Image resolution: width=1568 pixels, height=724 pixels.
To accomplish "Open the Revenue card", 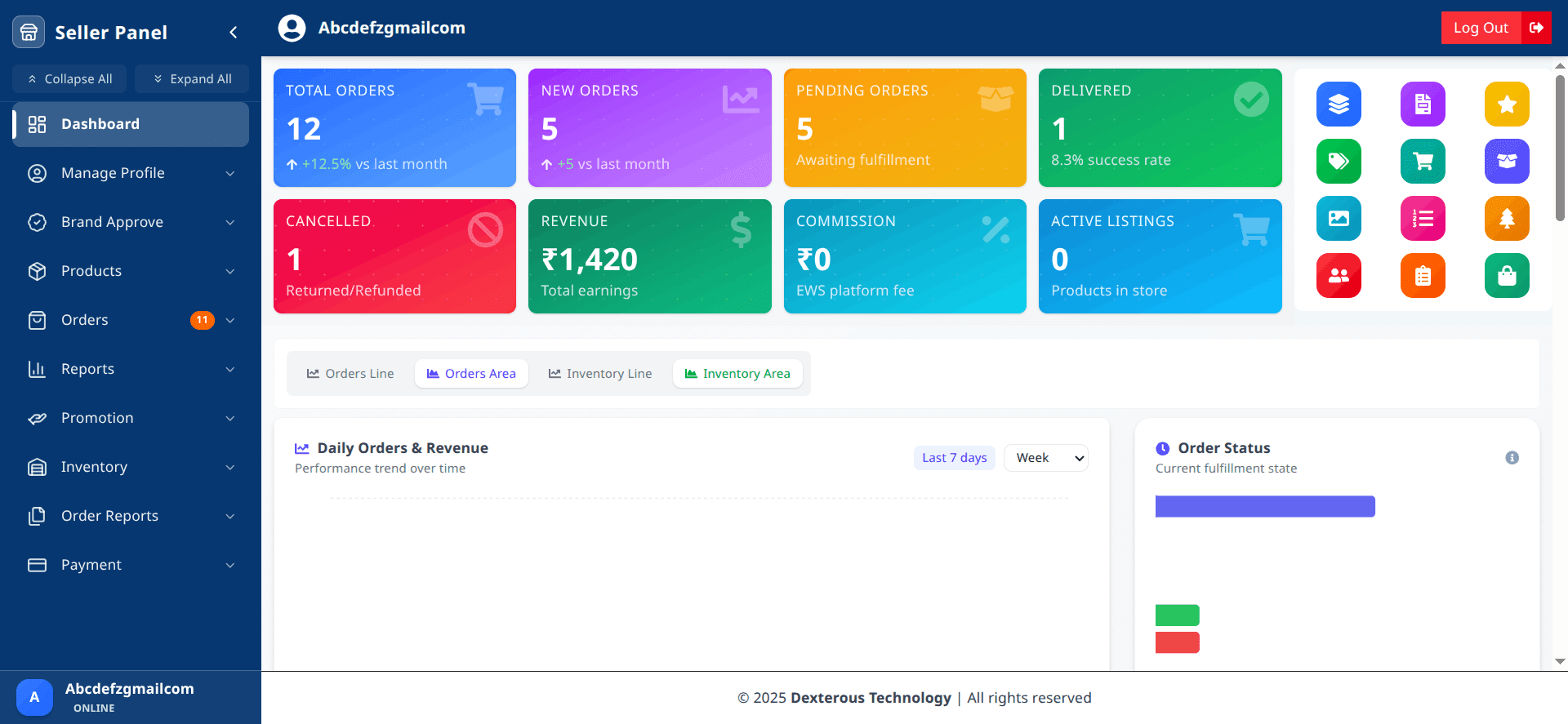I will pos(649,256).
